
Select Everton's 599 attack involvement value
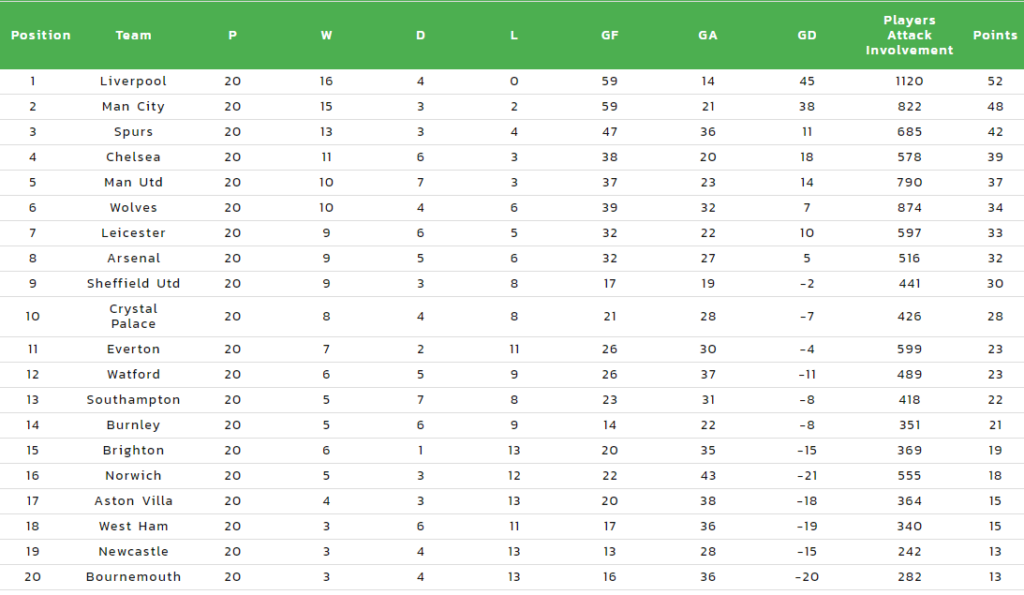point(909,349)
